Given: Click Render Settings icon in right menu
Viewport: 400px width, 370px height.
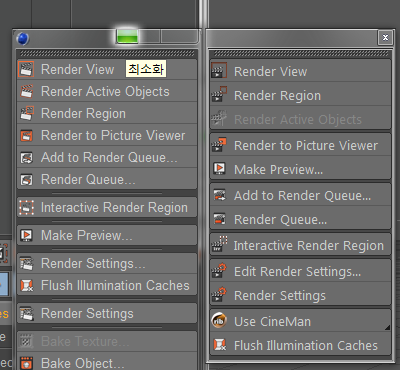Looking at the screenshot, I should click(x=219, y=295).
